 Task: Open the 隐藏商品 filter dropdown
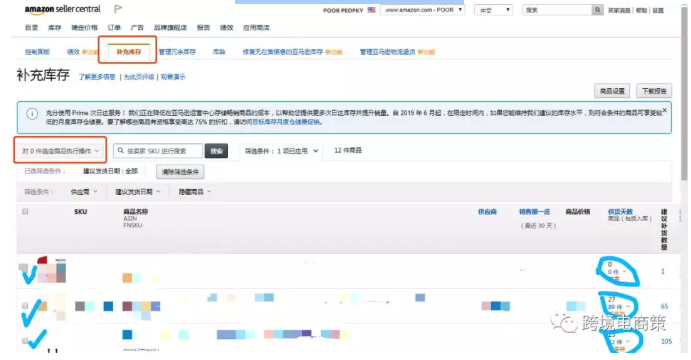click(x=195, y=192)
